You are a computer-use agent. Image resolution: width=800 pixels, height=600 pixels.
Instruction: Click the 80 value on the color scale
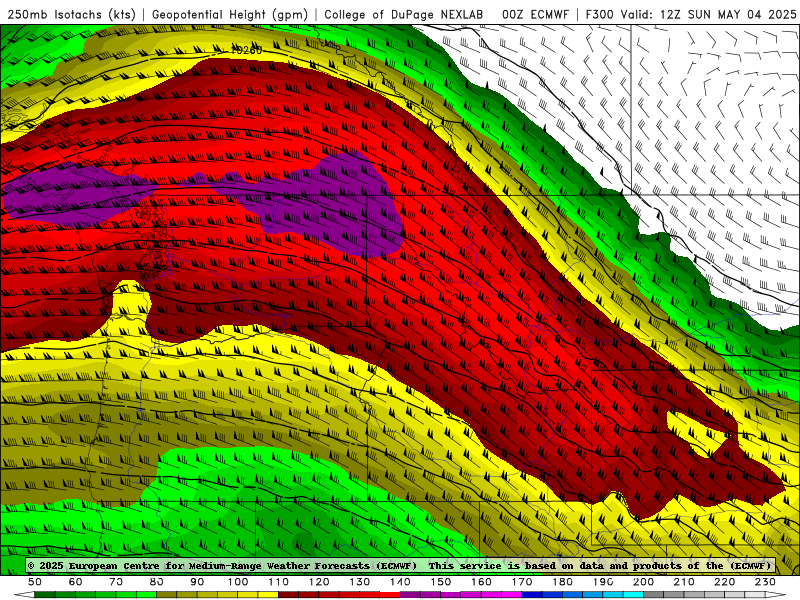(x=157, y=582)
